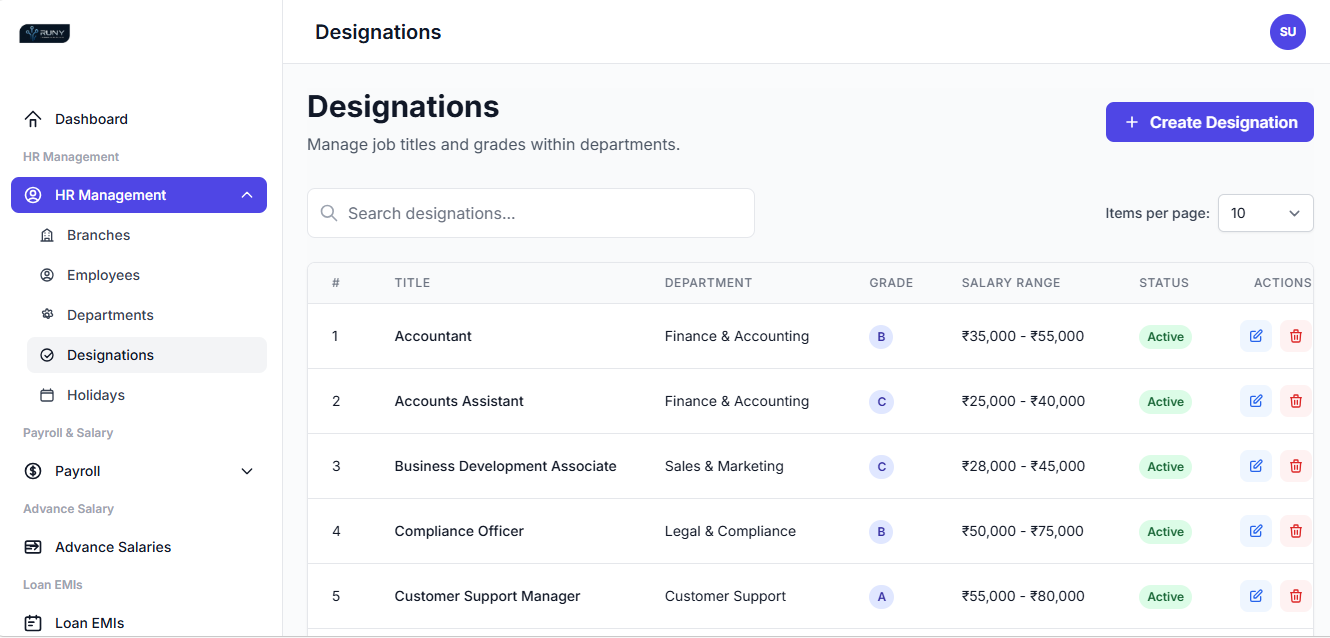Open Loan EMIs page
This screenshot has width=1330, height=638.
coord(139,623)
